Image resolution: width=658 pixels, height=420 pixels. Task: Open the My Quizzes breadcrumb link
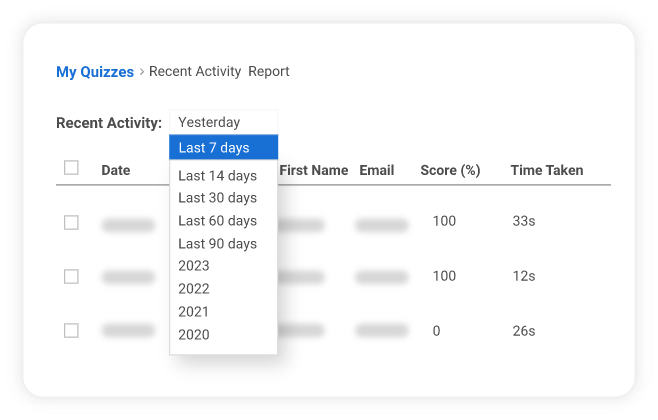pos(95,72)
